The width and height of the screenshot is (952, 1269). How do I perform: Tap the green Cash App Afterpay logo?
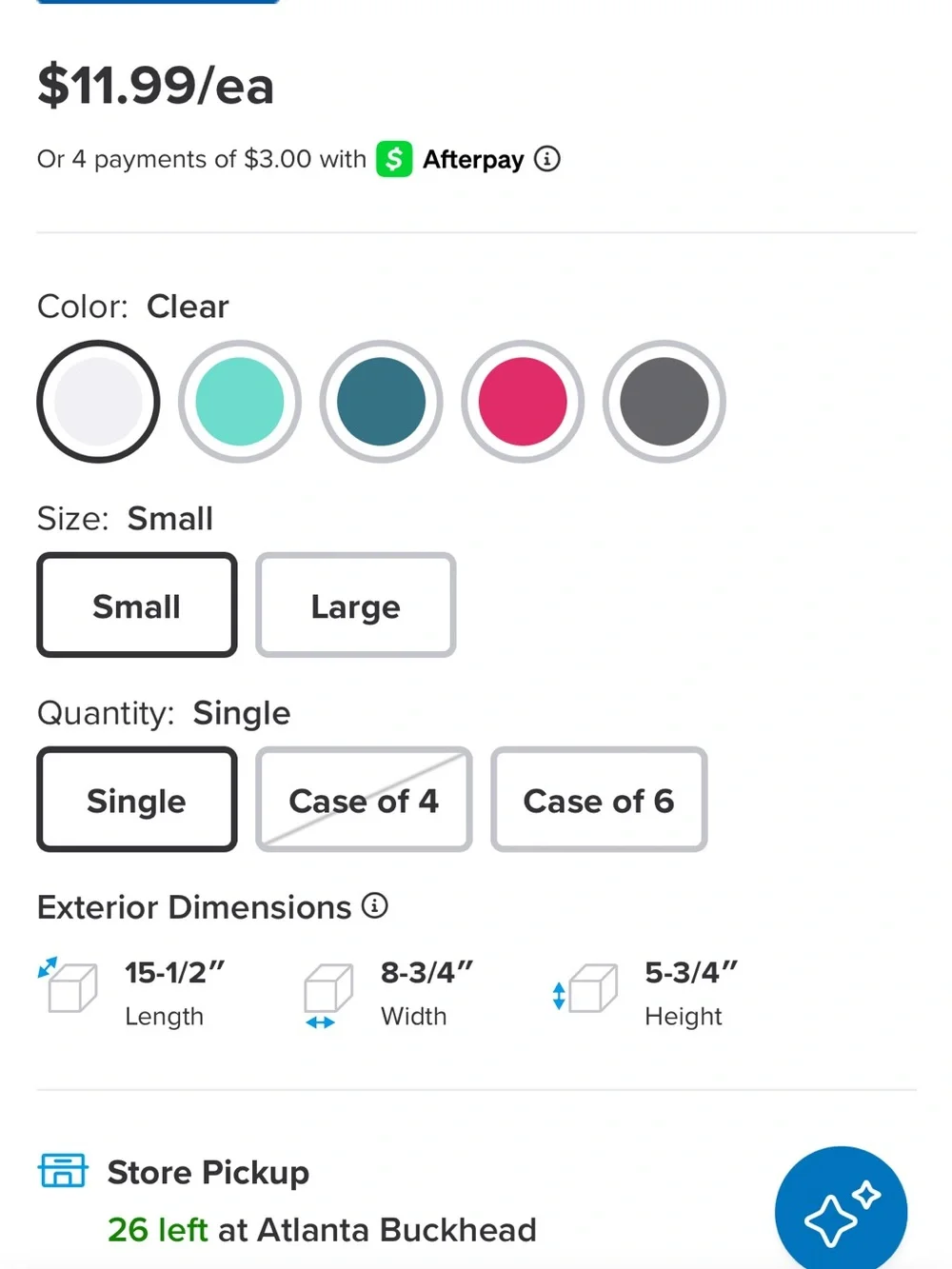tap(394, 159)
